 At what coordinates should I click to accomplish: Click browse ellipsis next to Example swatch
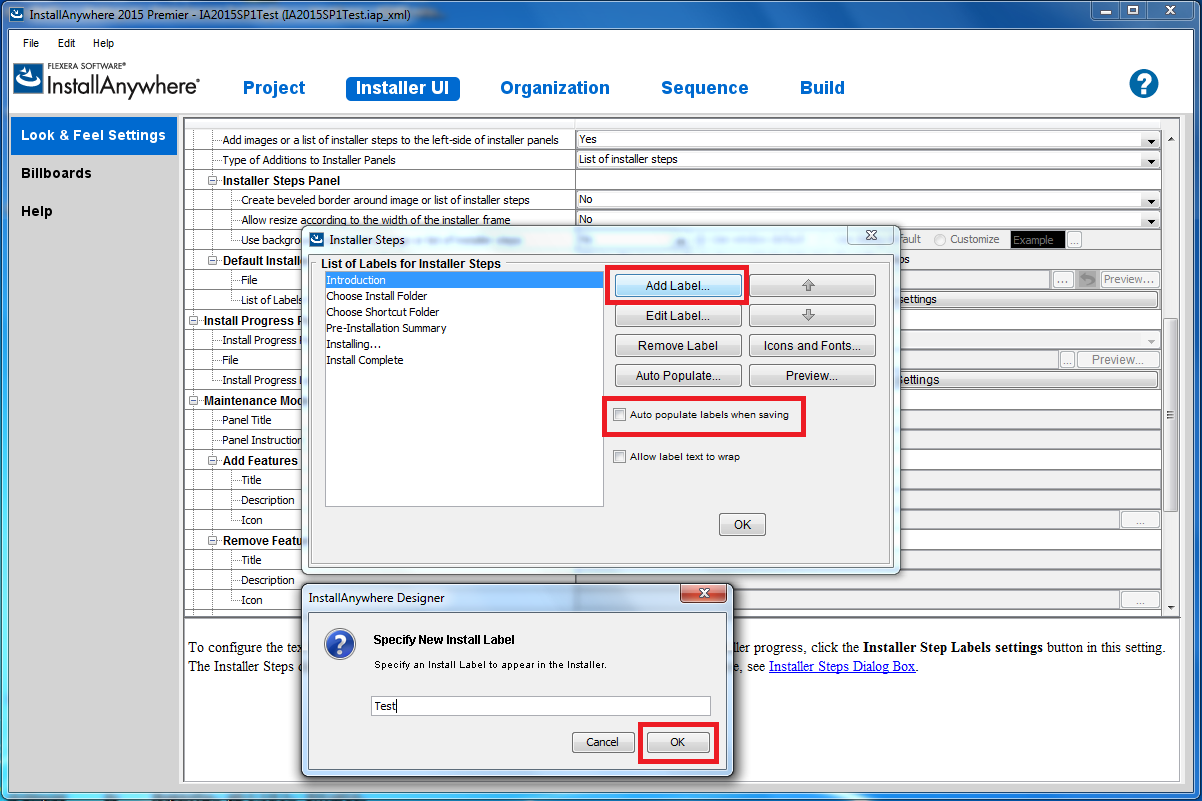pos(1073,240)
